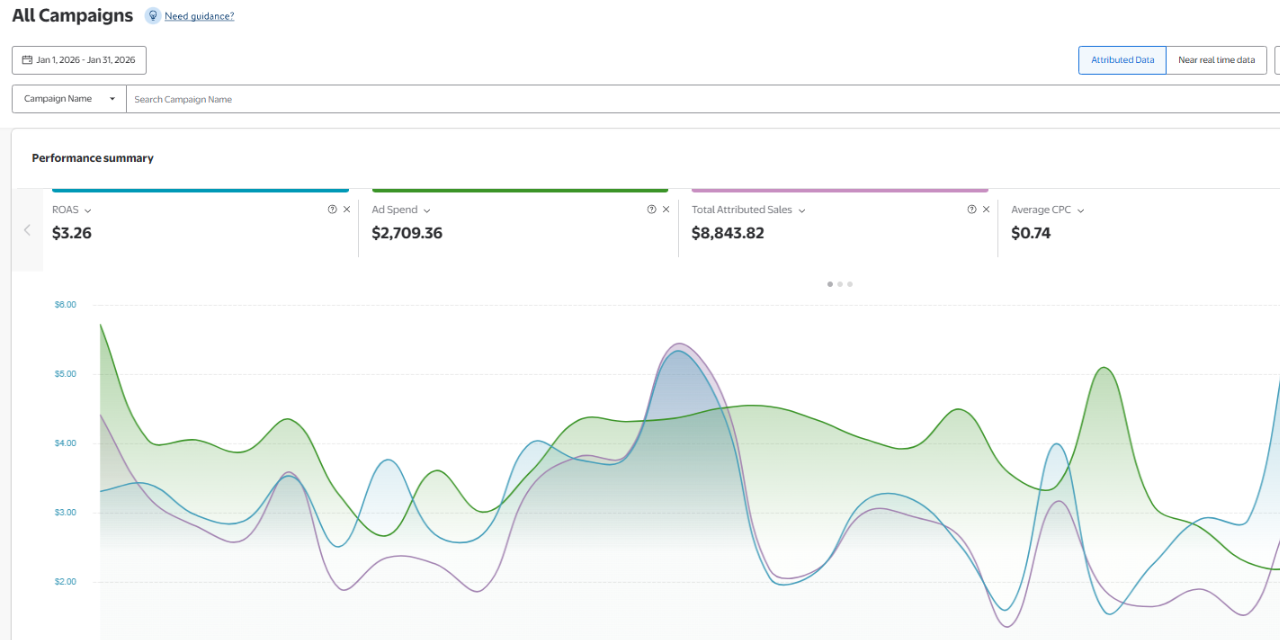
Task: Expand the Total Attributed Sales dropdown
Action: coord(802,210)
